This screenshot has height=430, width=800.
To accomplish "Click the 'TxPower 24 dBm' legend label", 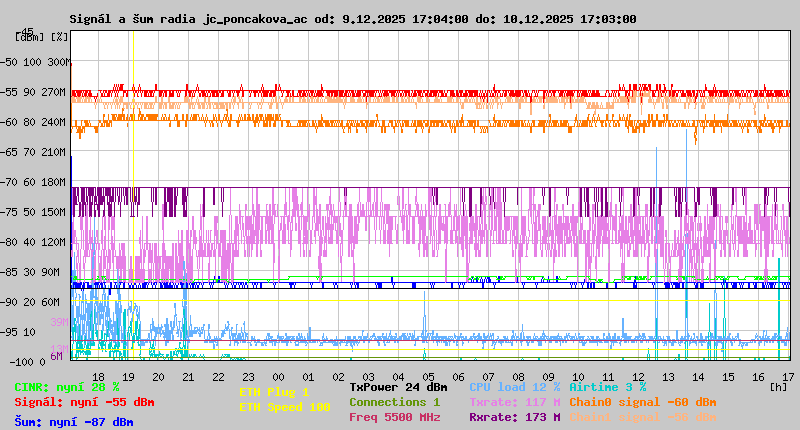I will point(398,387).
